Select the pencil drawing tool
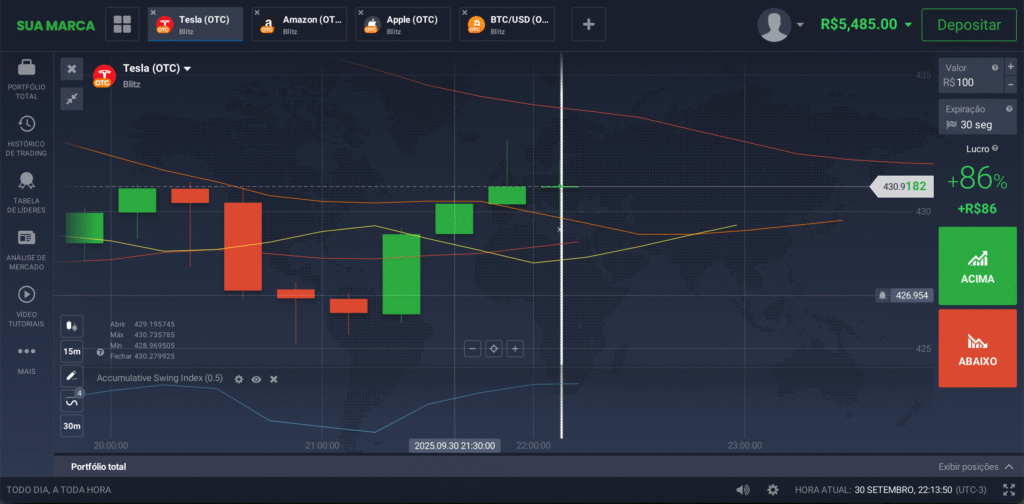Viewport: 1024px width, 504px height. click(x=71, y=376)
